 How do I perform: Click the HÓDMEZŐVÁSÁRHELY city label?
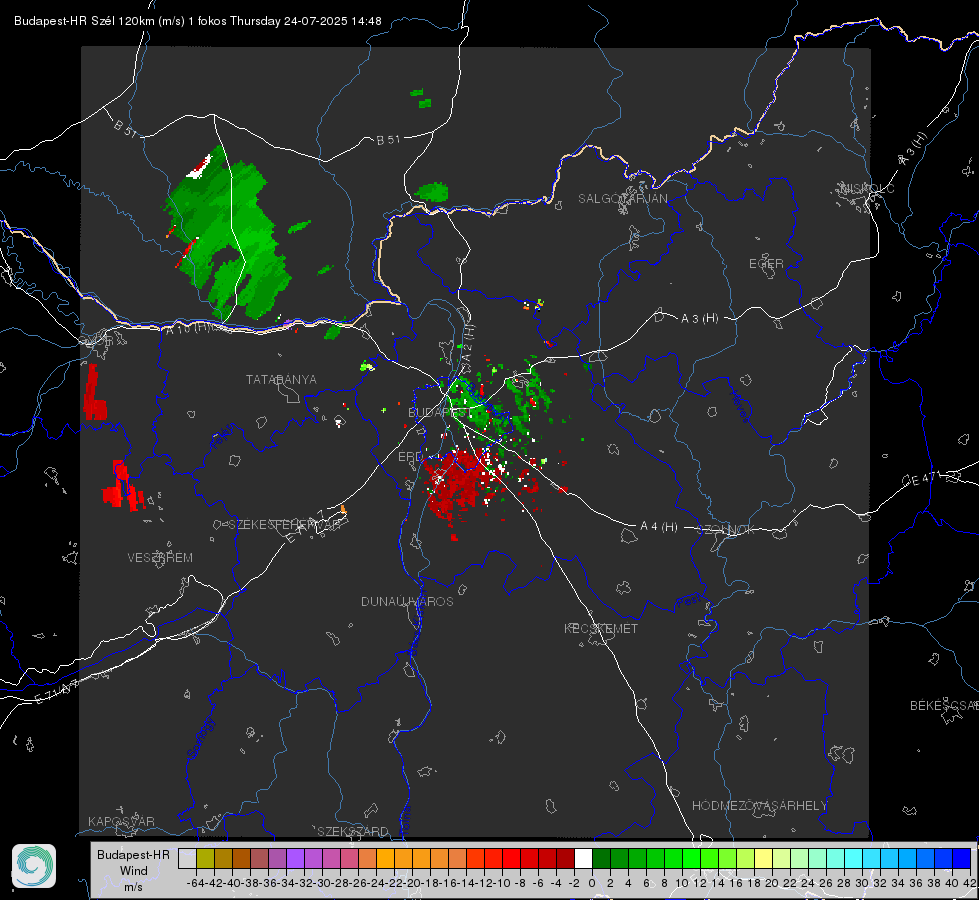(x=759, y=806)
